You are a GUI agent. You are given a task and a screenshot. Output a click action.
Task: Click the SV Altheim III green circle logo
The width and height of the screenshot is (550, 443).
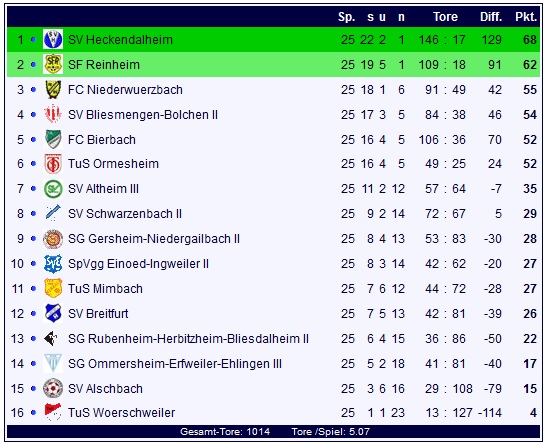click(53, 189)
